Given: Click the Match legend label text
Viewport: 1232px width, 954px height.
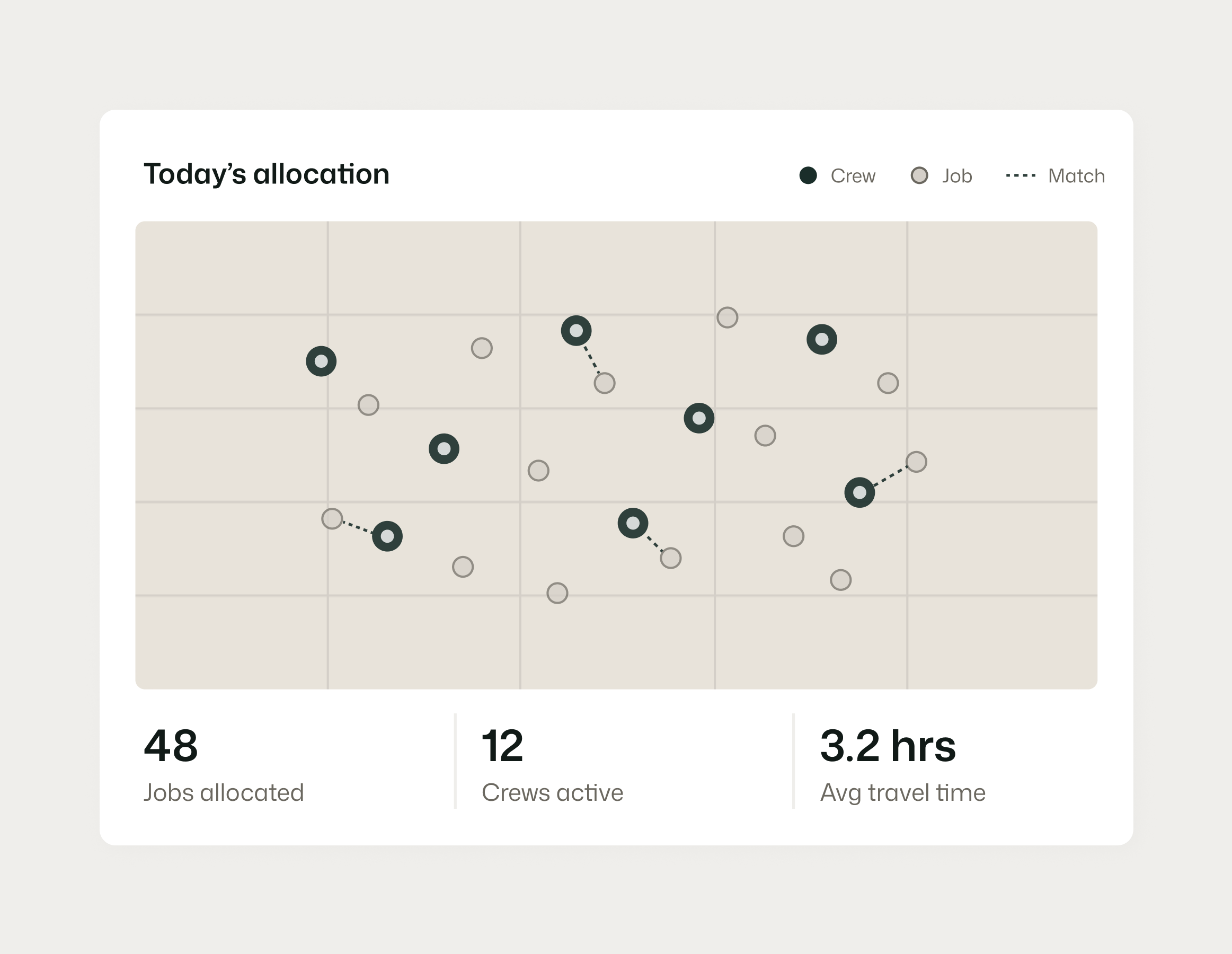Looking at the screenshot, I should 1076,176.
